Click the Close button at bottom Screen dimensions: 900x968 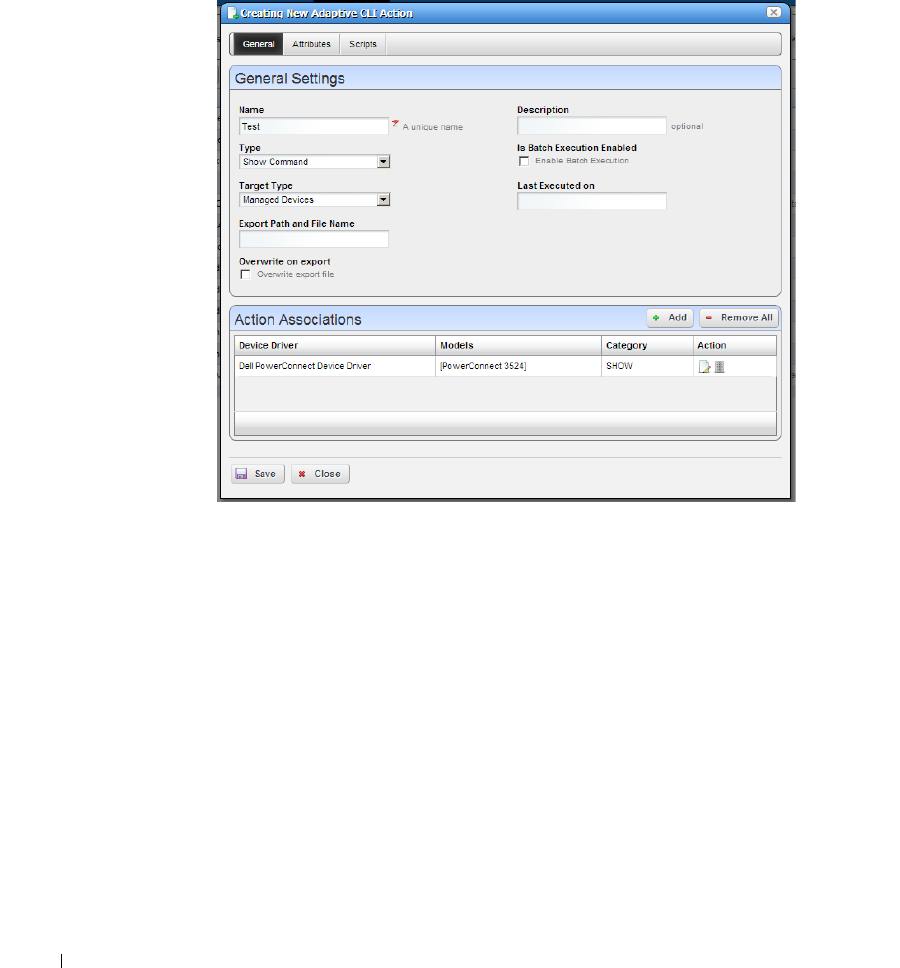point(320,474)
